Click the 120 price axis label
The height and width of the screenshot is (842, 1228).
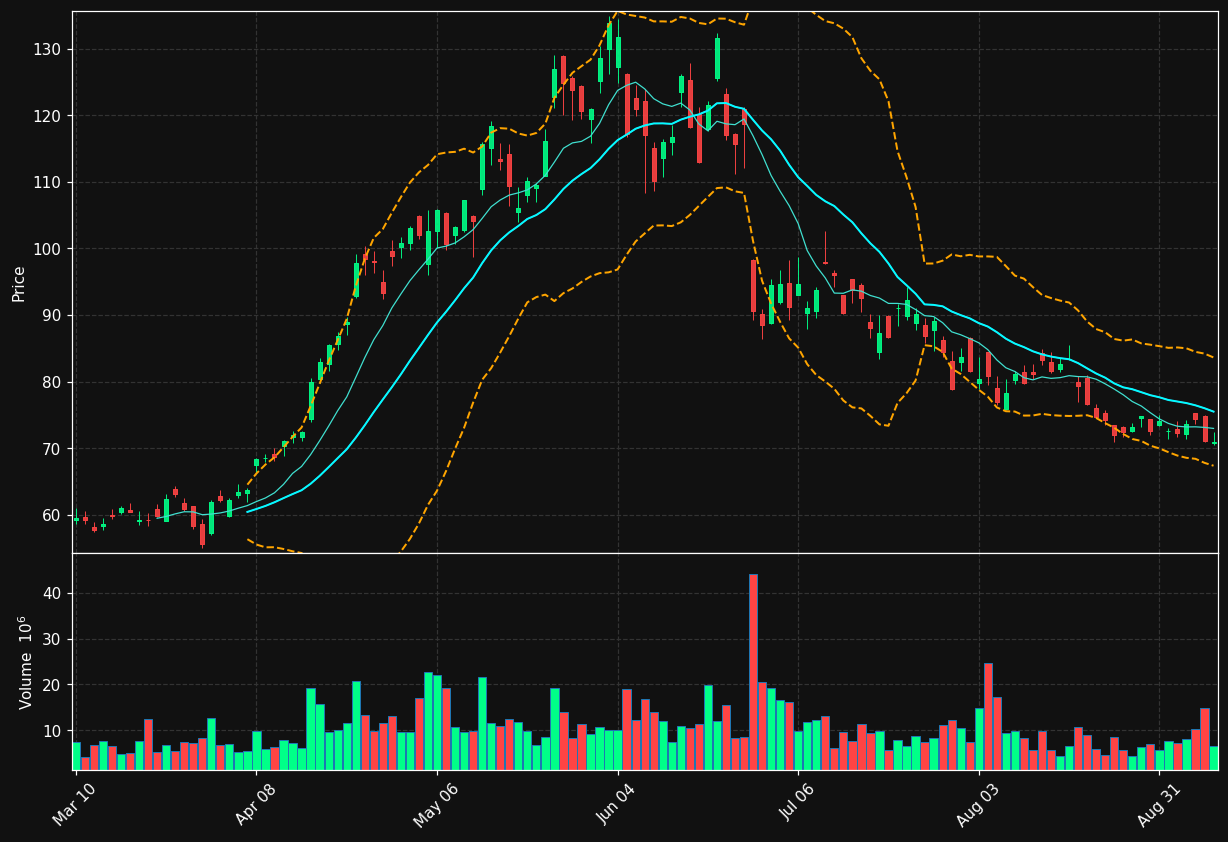47,116
